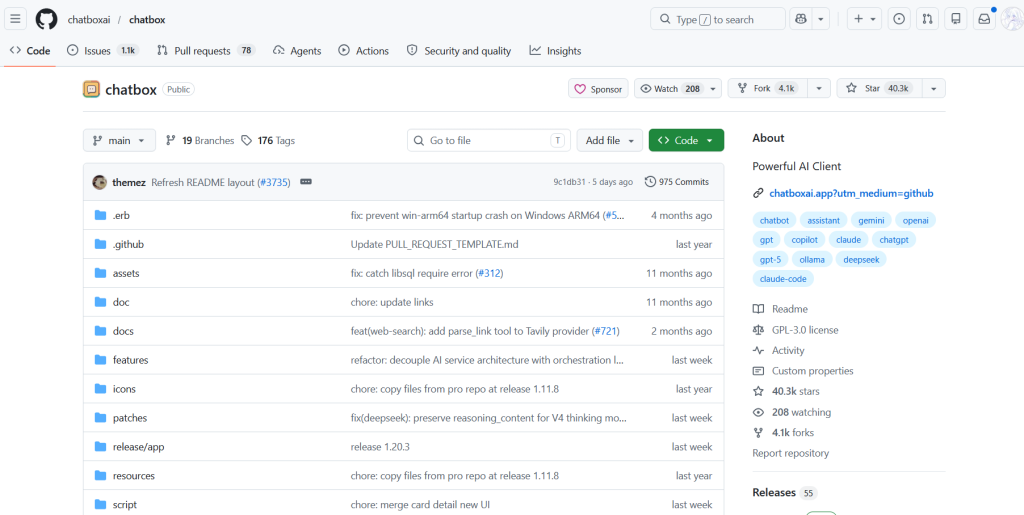Screen dimensions: 1024x515
Task: Open the features folder
Action: click(131, 360)
